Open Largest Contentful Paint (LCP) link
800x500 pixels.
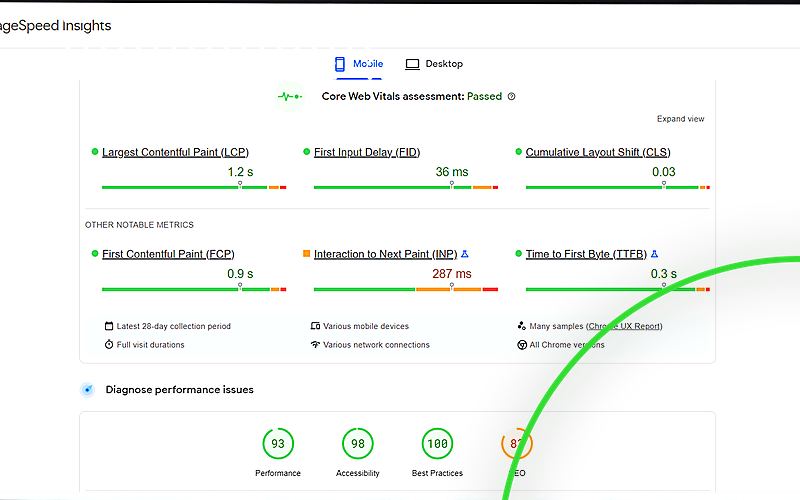[x=175, y=152]
